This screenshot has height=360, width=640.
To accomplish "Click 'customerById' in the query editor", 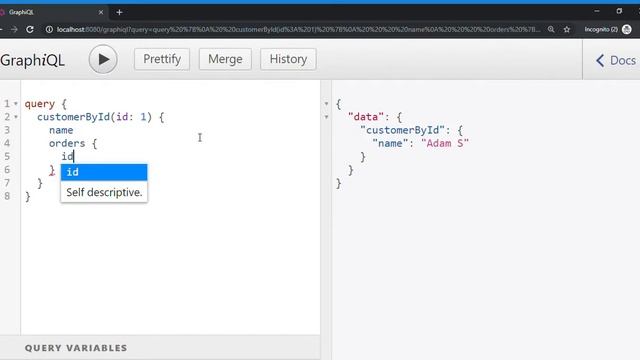I will coord(73,117).
